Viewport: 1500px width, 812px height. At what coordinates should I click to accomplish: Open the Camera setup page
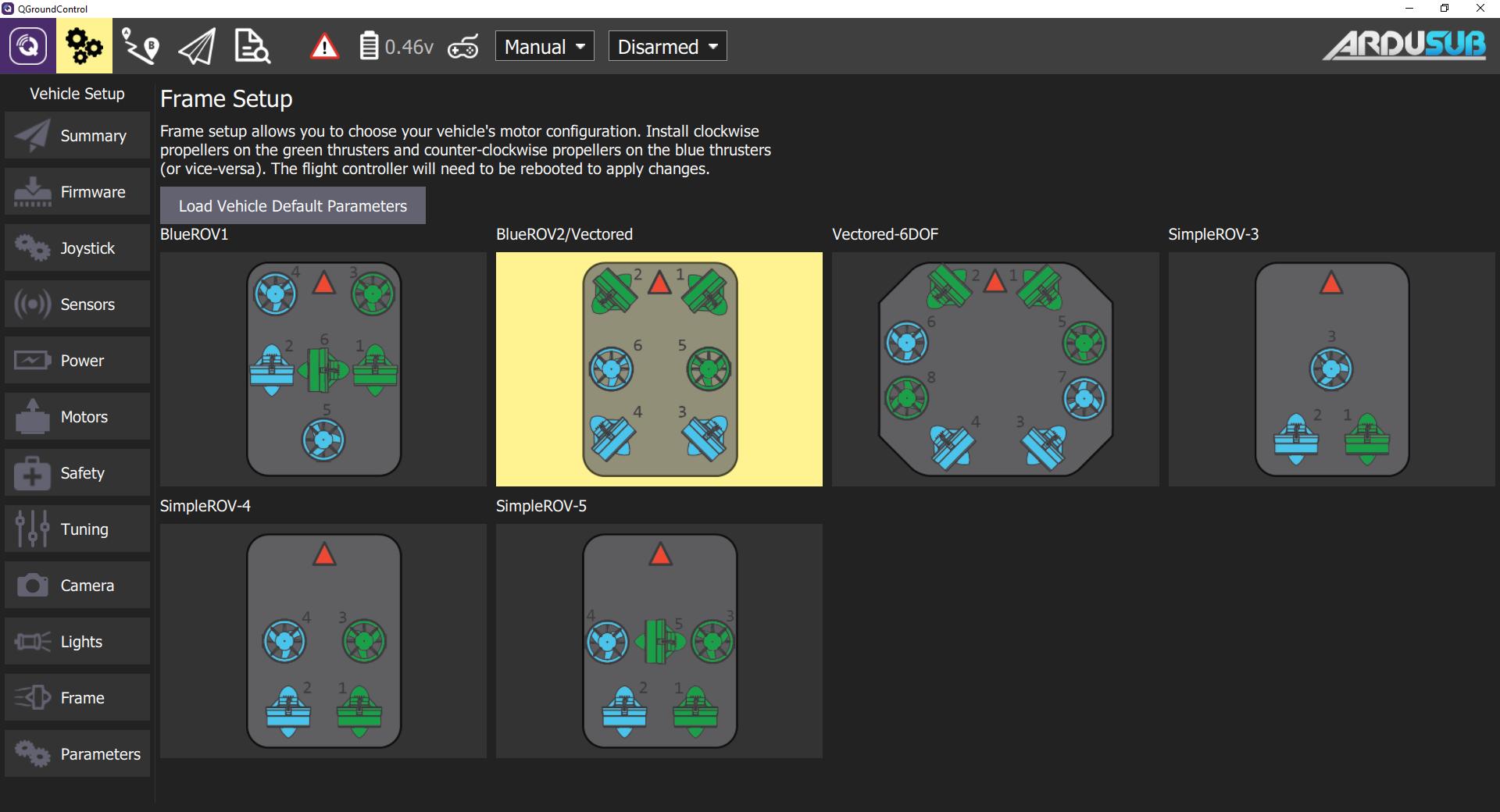(77, 585)
